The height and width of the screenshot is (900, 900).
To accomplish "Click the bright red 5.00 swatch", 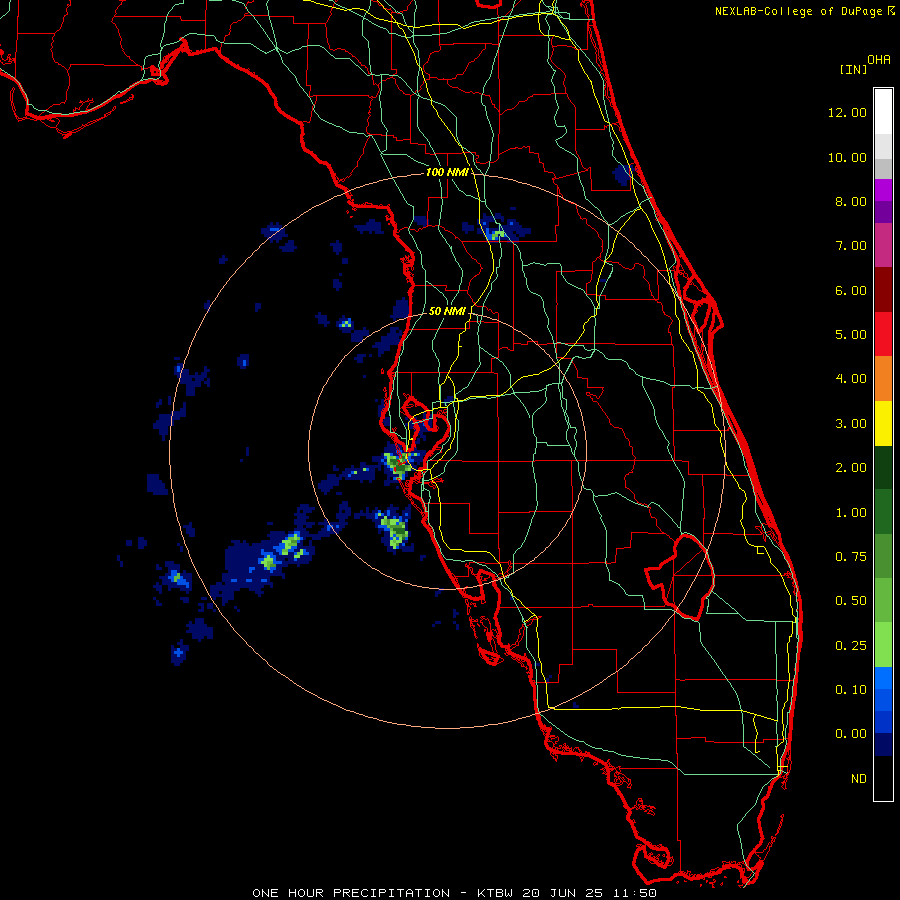I will pos(883,334).
